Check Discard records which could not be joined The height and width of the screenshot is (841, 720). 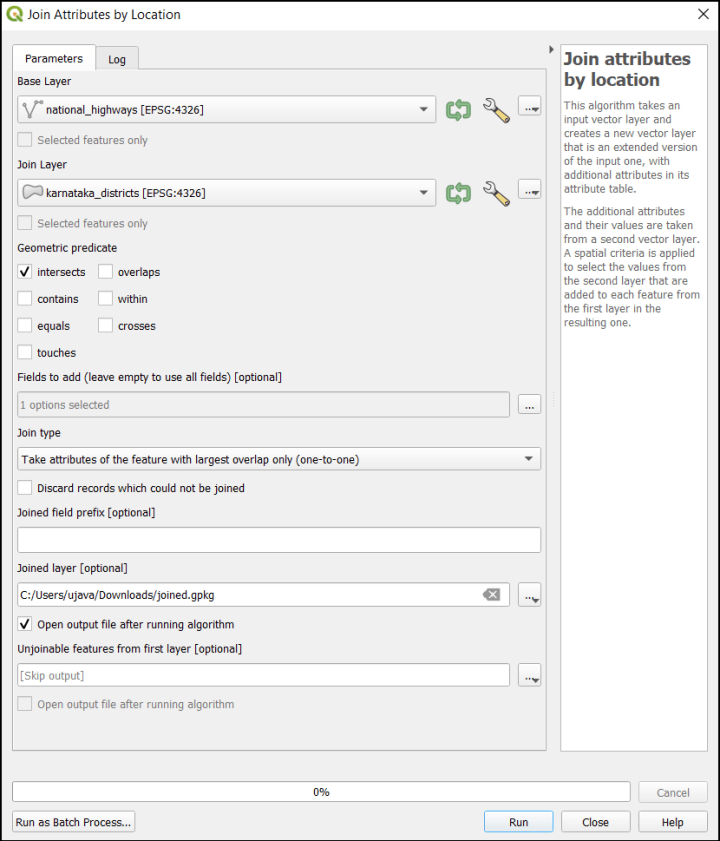click(25, 488)
